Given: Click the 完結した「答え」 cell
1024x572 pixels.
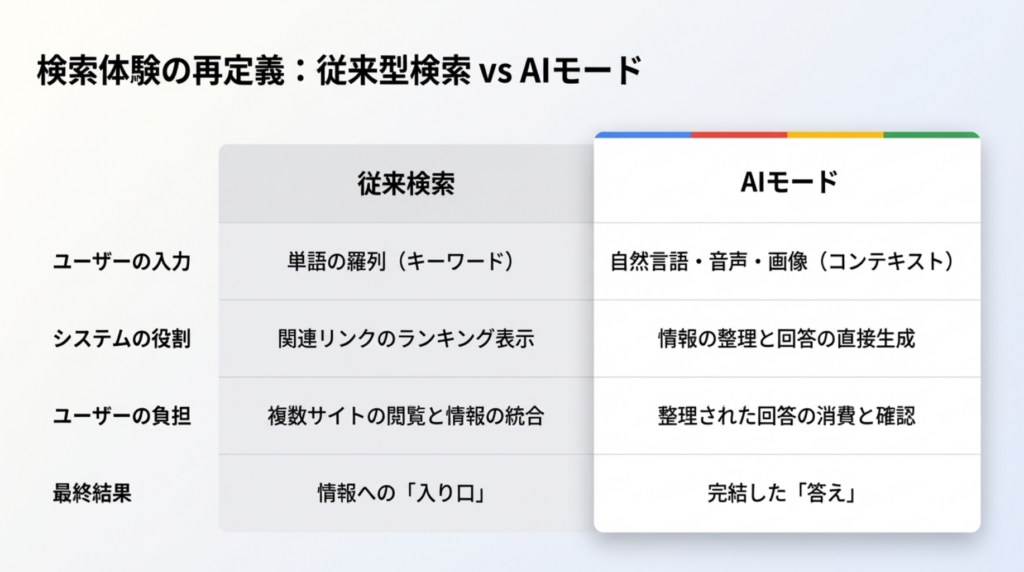Looking at the screenshot, I should [786, 493].
